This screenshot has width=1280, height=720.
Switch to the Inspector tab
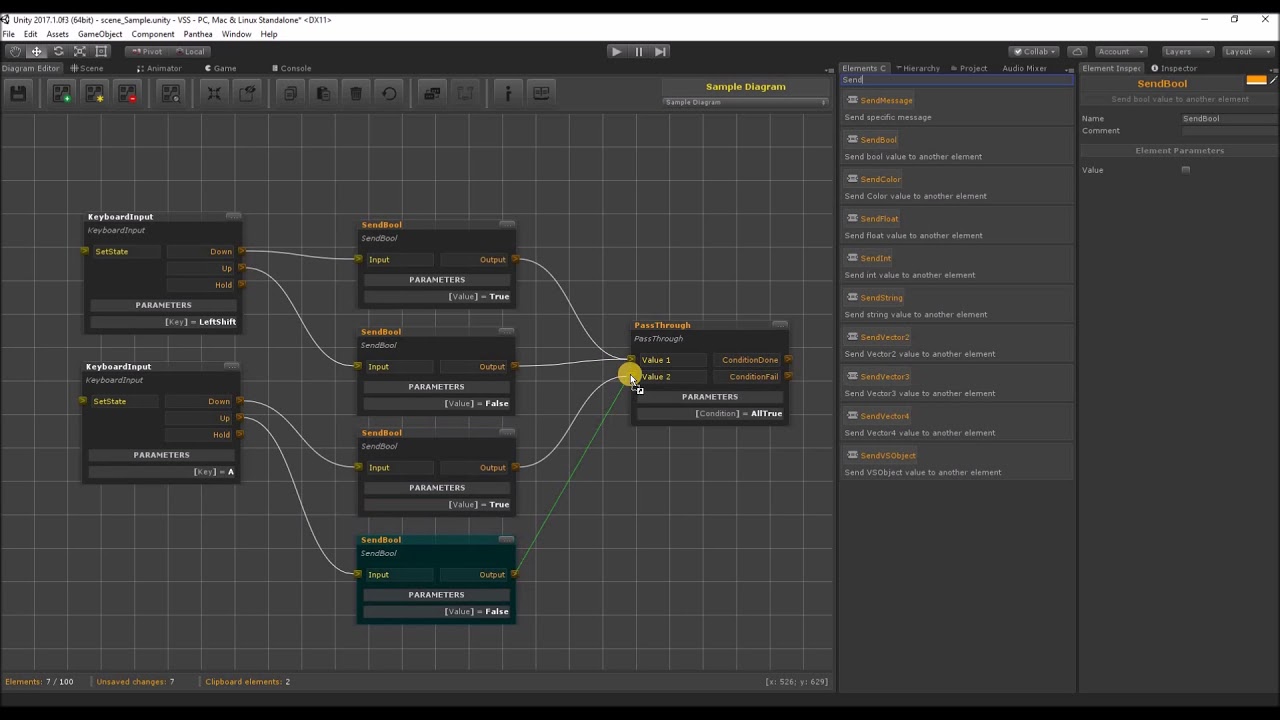pos(1174,68)
